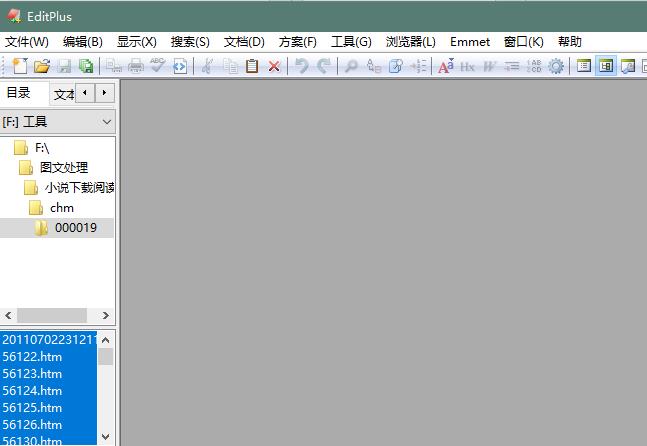Screen dimensions: 647x446
Task: Click the Save floppy disk icon
Action: [x=64, y=66]
